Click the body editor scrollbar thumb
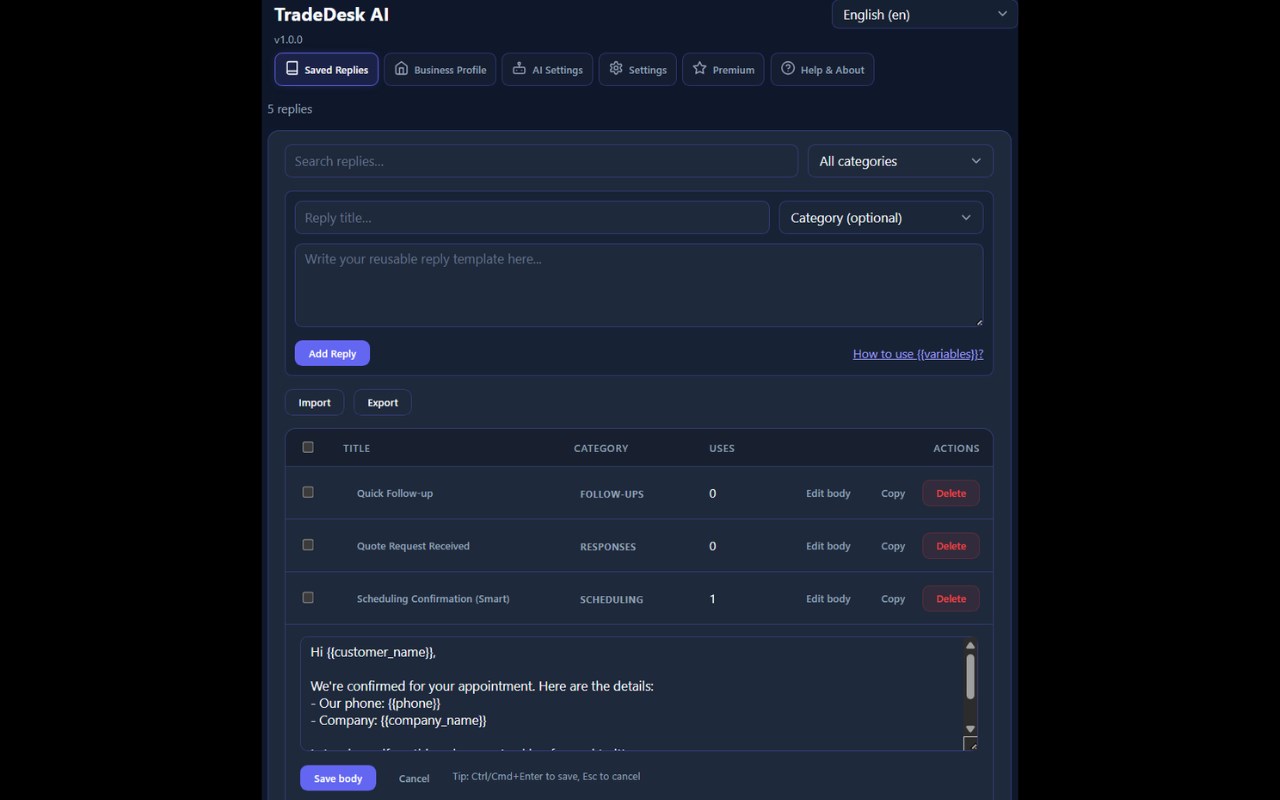 [x=970, y=677]
